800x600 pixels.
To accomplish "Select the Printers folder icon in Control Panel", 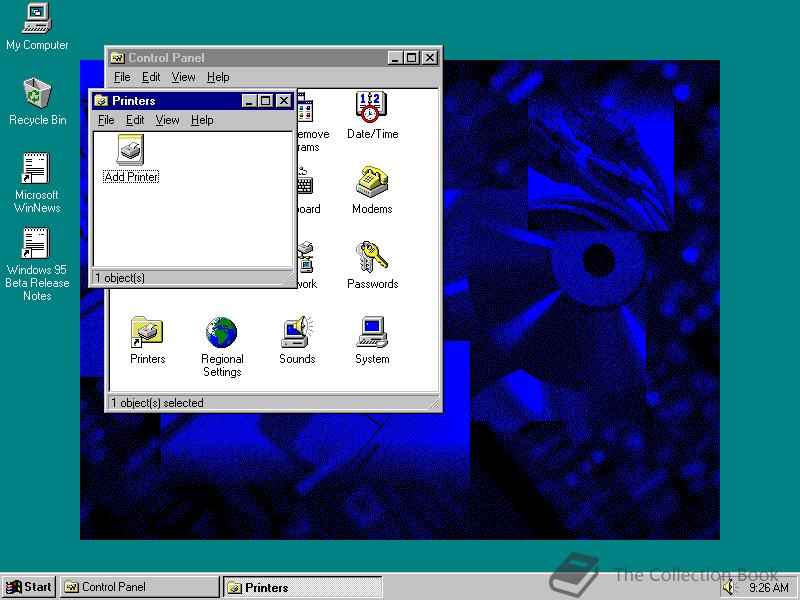I will pos(147,332).
